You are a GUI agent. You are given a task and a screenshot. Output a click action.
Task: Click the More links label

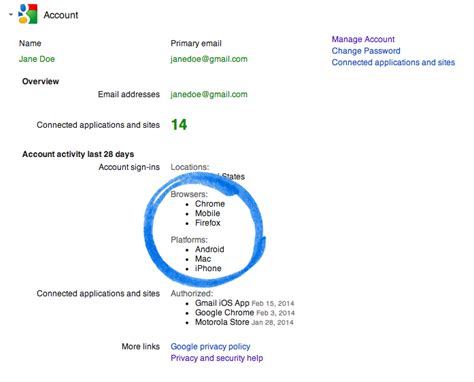pos(141,347)
